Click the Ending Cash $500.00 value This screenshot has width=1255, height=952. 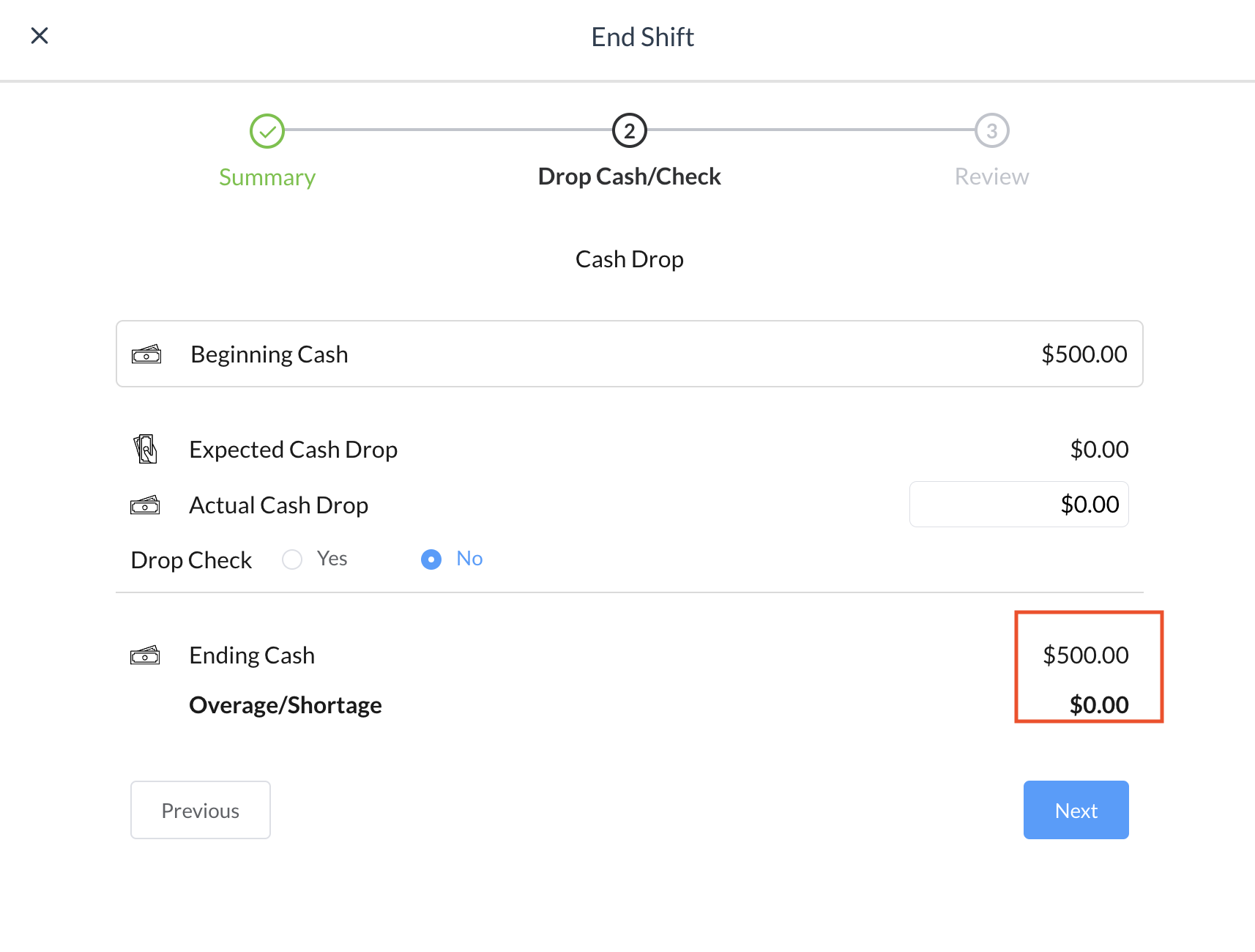coord(1086,655)
